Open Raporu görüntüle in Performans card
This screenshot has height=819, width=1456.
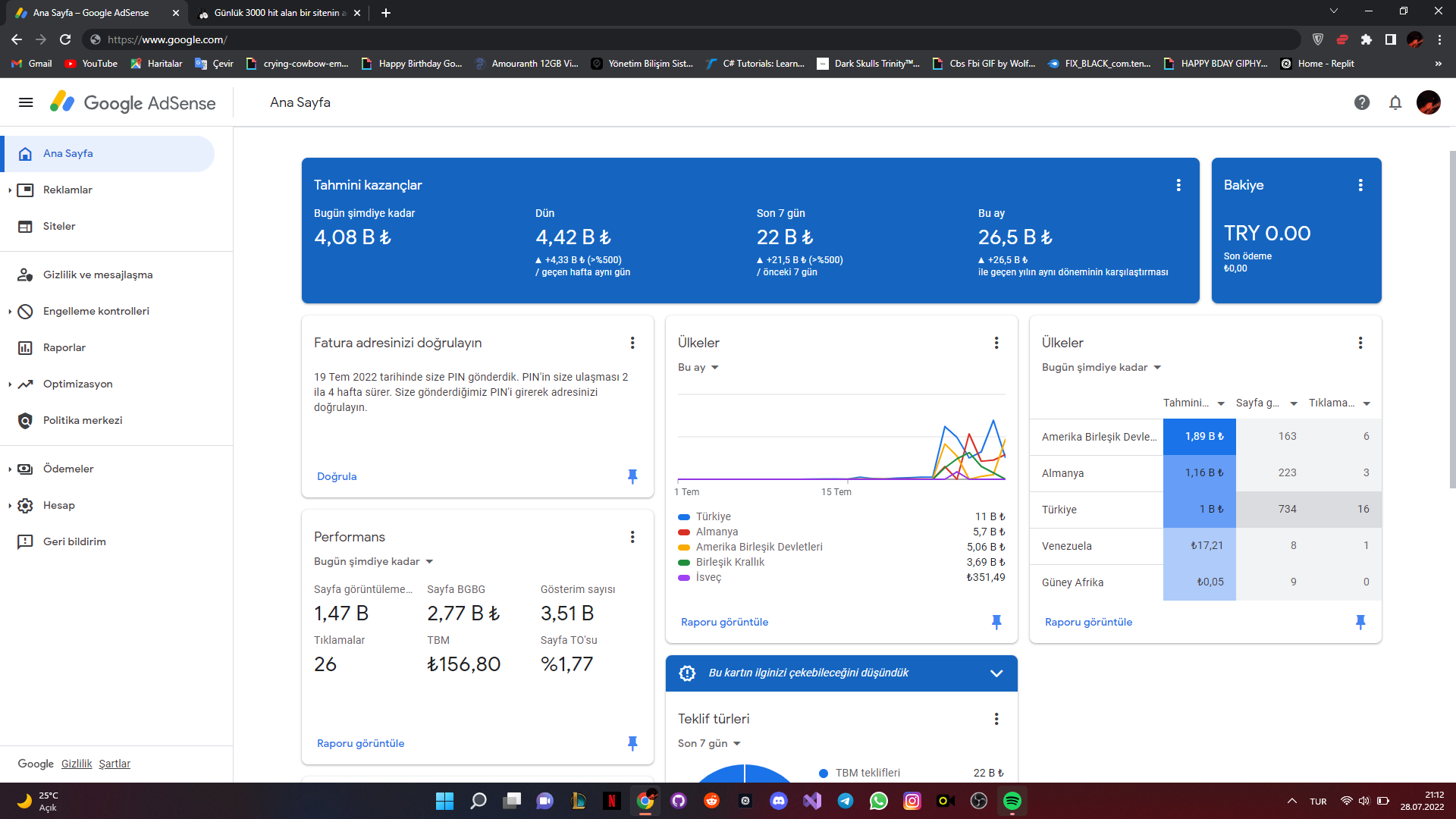pyautogui.click(x=360, y=743)
